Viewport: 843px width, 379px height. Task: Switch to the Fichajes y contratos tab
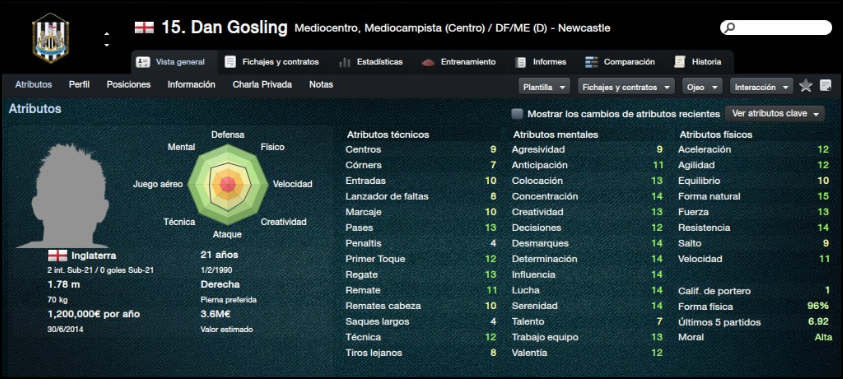point(272,62)
